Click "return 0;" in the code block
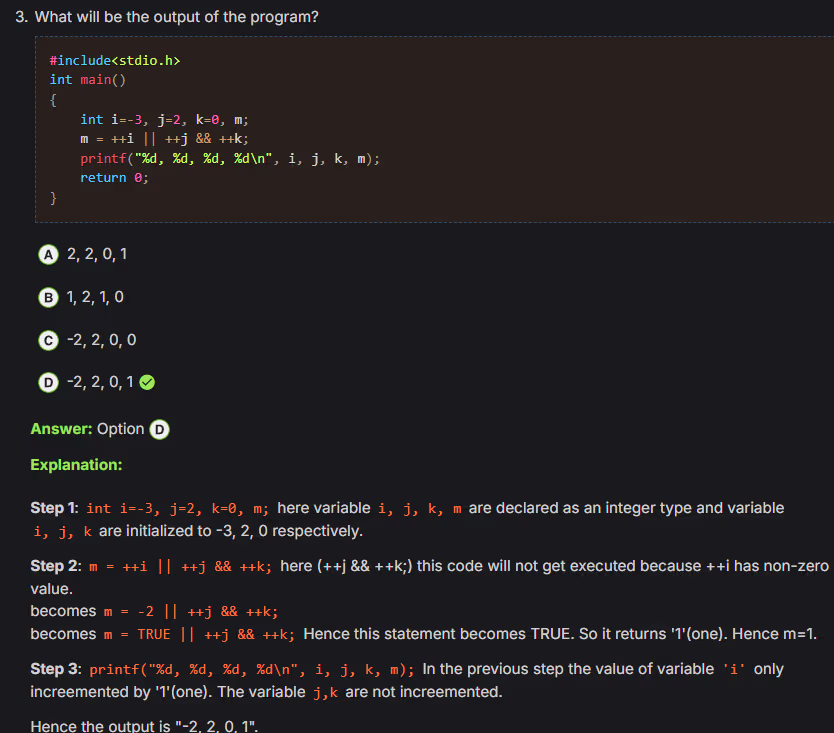The width and height of the screenshot is (834, 733). (x=114, y=177)
